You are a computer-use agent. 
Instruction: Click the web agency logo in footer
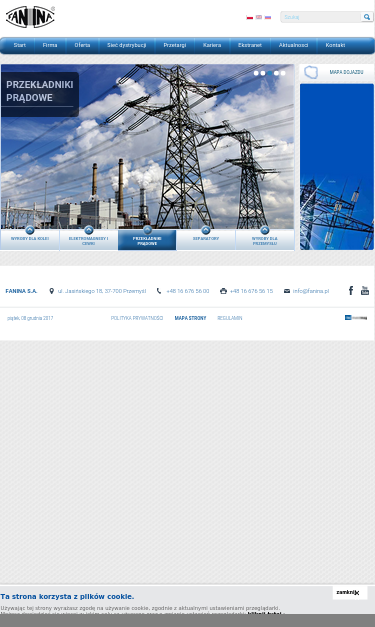click(x=356, y=318)
